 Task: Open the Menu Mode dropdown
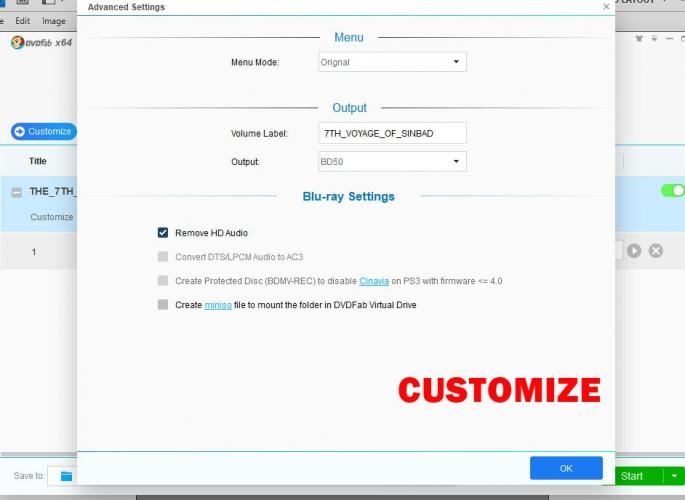[392, 62]
